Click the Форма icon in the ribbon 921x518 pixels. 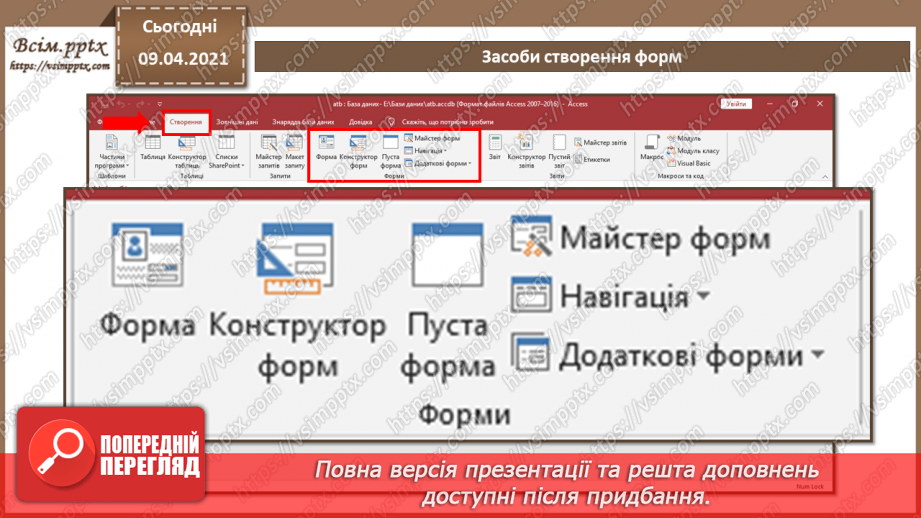pyautogui.click(x=326, y=149)
